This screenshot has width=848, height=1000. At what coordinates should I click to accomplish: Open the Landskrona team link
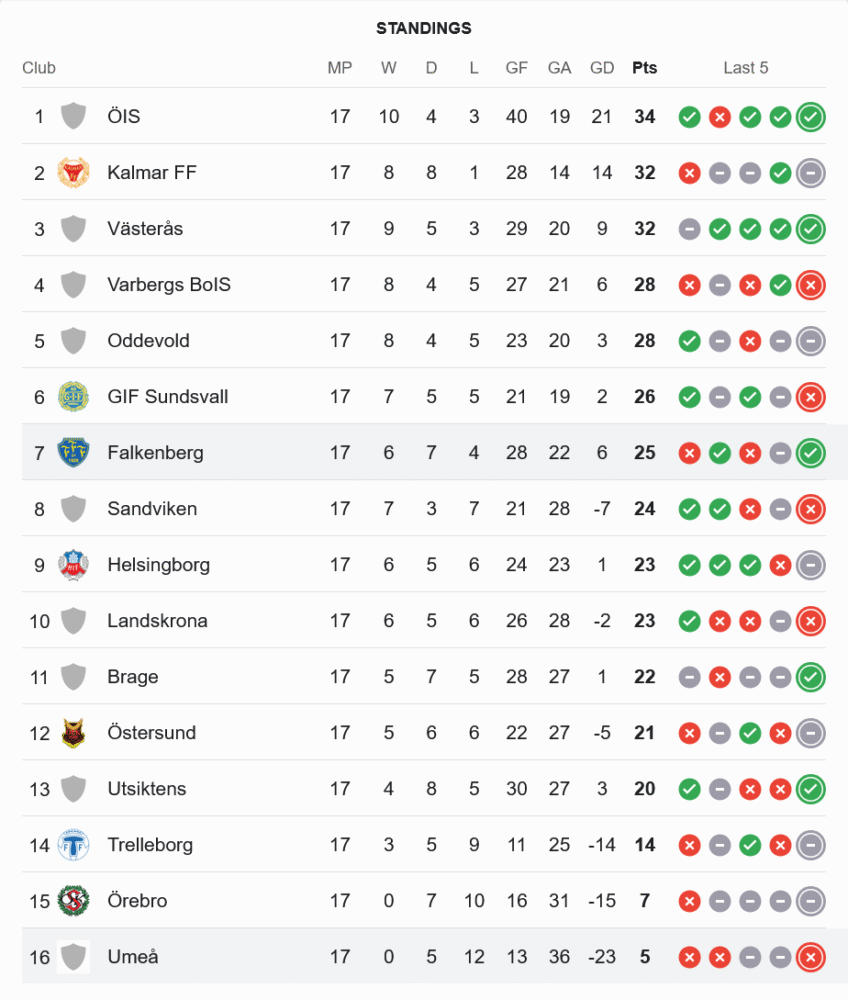click(x=157, y=621)
